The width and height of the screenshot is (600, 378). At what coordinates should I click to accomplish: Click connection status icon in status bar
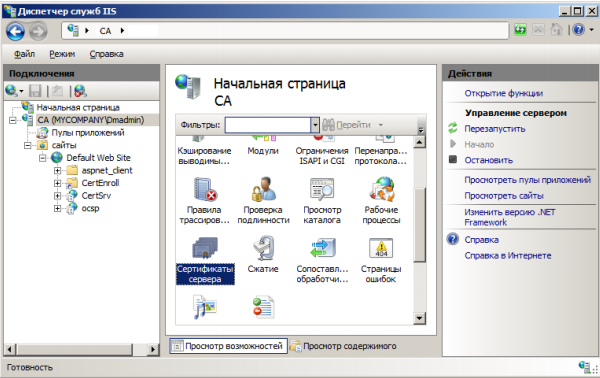[584, 367]
